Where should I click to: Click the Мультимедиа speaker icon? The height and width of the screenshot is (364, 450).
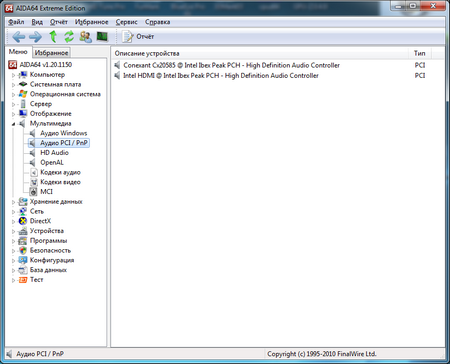(22, 123)
